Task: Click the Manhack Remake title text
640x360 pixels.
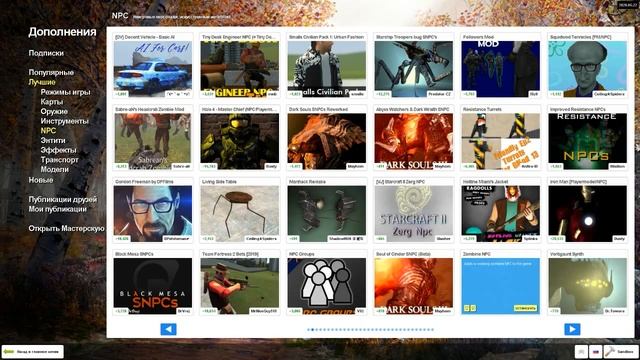Action: click(307, 181)
